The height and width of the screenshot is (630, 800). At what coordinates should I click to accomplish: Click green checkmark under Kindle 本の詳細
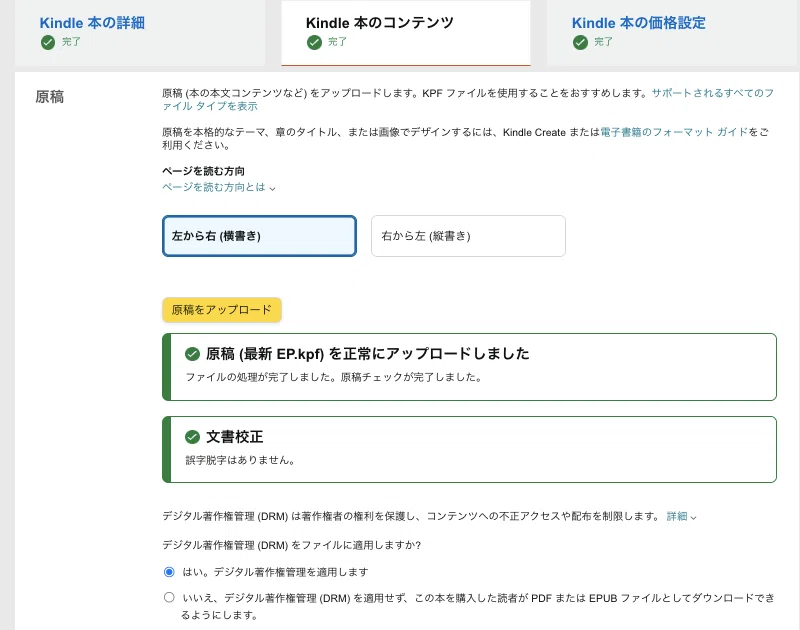click(x=48, y=42)
